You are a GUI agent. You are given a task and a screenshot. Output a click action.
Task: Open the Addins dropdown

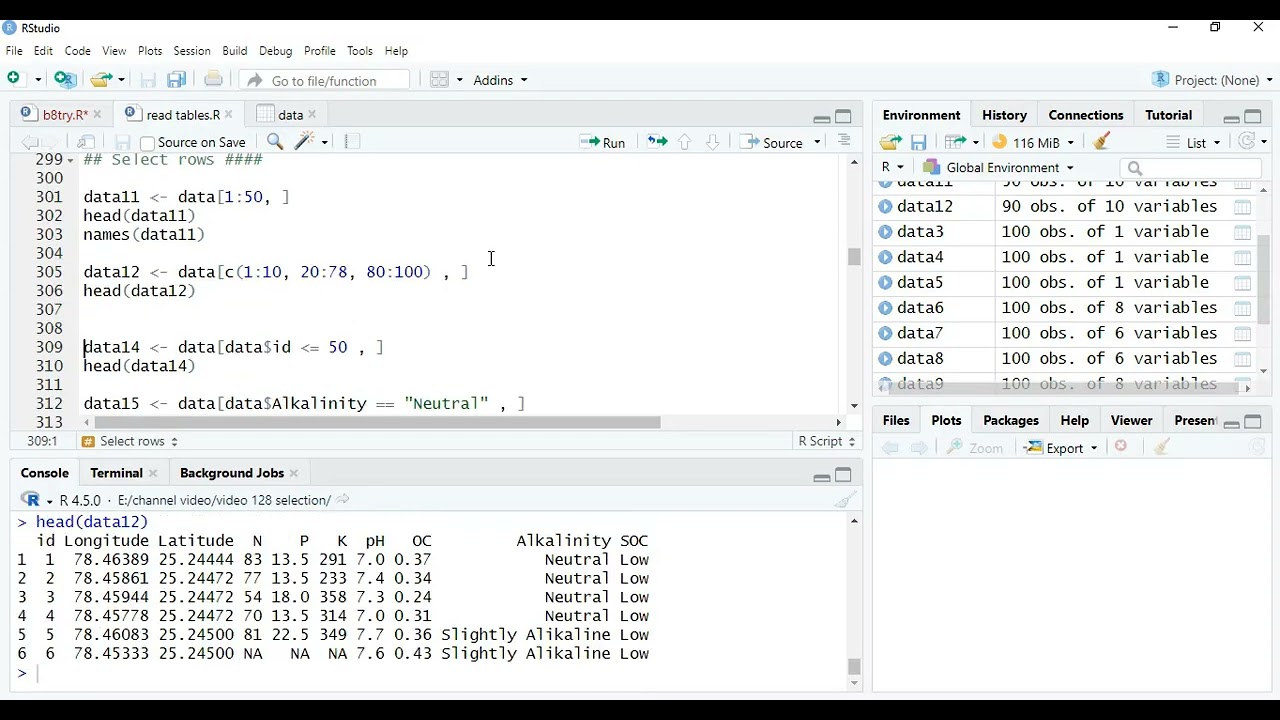click(x=500, y=80)
